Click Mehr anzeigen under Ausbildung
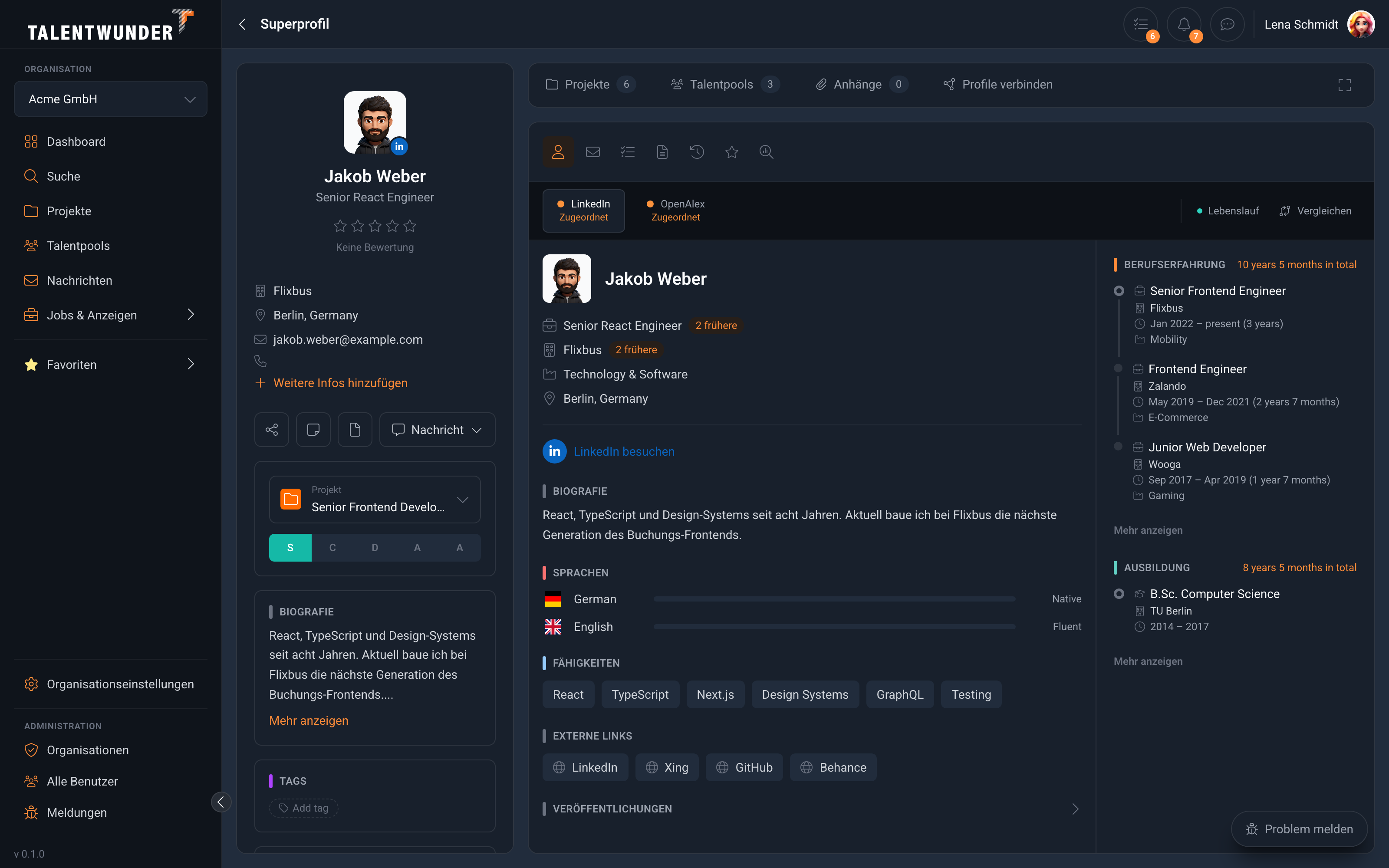The image size is (1389, 868). tap(1148, 661)
